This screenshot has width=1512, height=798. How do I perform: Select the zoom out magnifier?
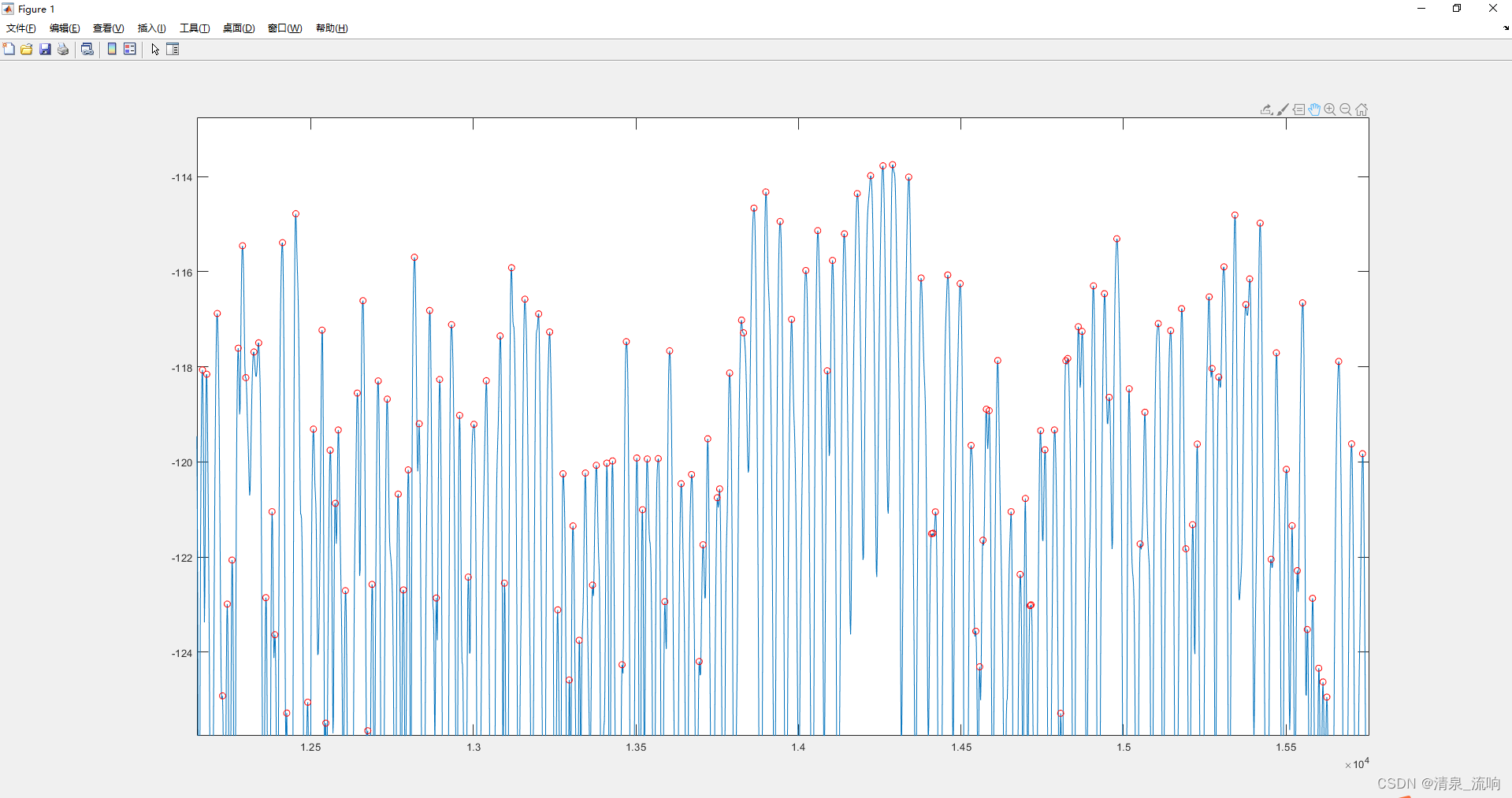point(1346,109)
